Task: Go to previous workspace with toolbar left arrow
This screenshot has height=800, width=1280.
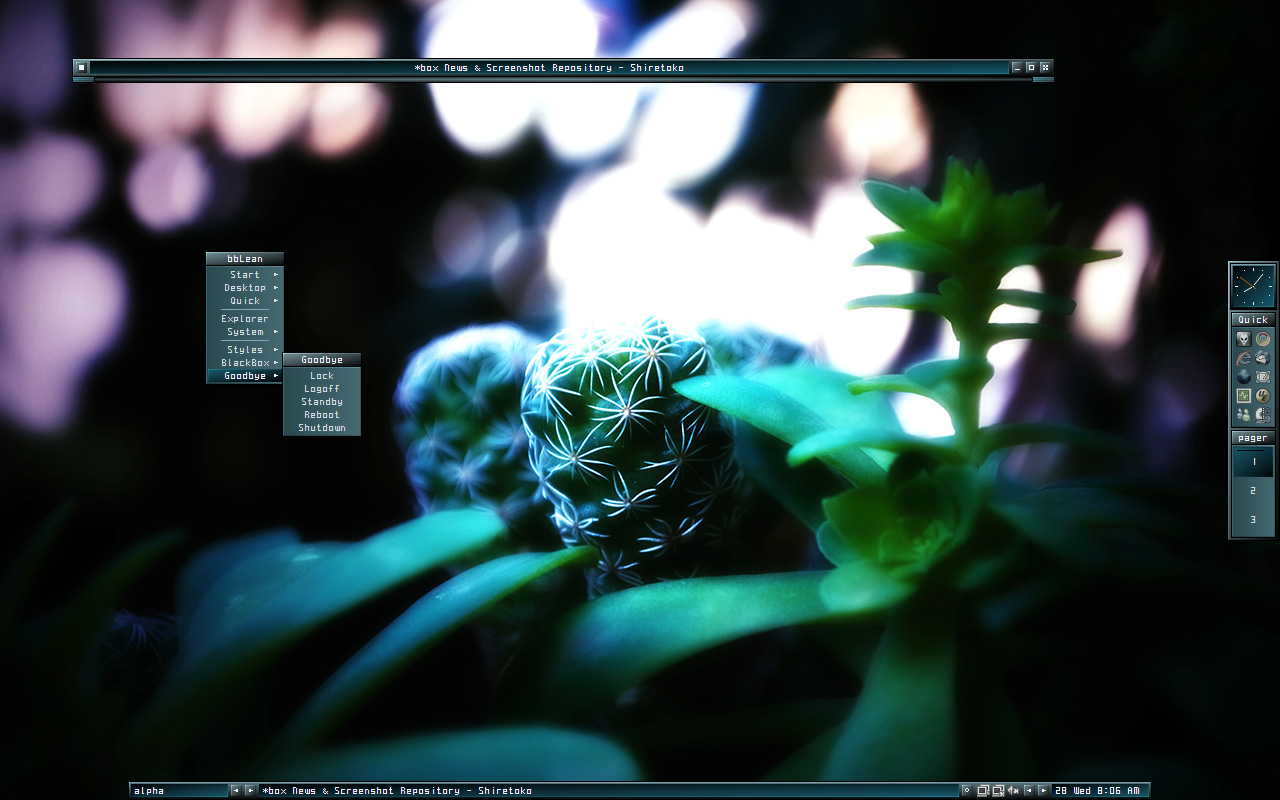Action: [x=235, y=790]
